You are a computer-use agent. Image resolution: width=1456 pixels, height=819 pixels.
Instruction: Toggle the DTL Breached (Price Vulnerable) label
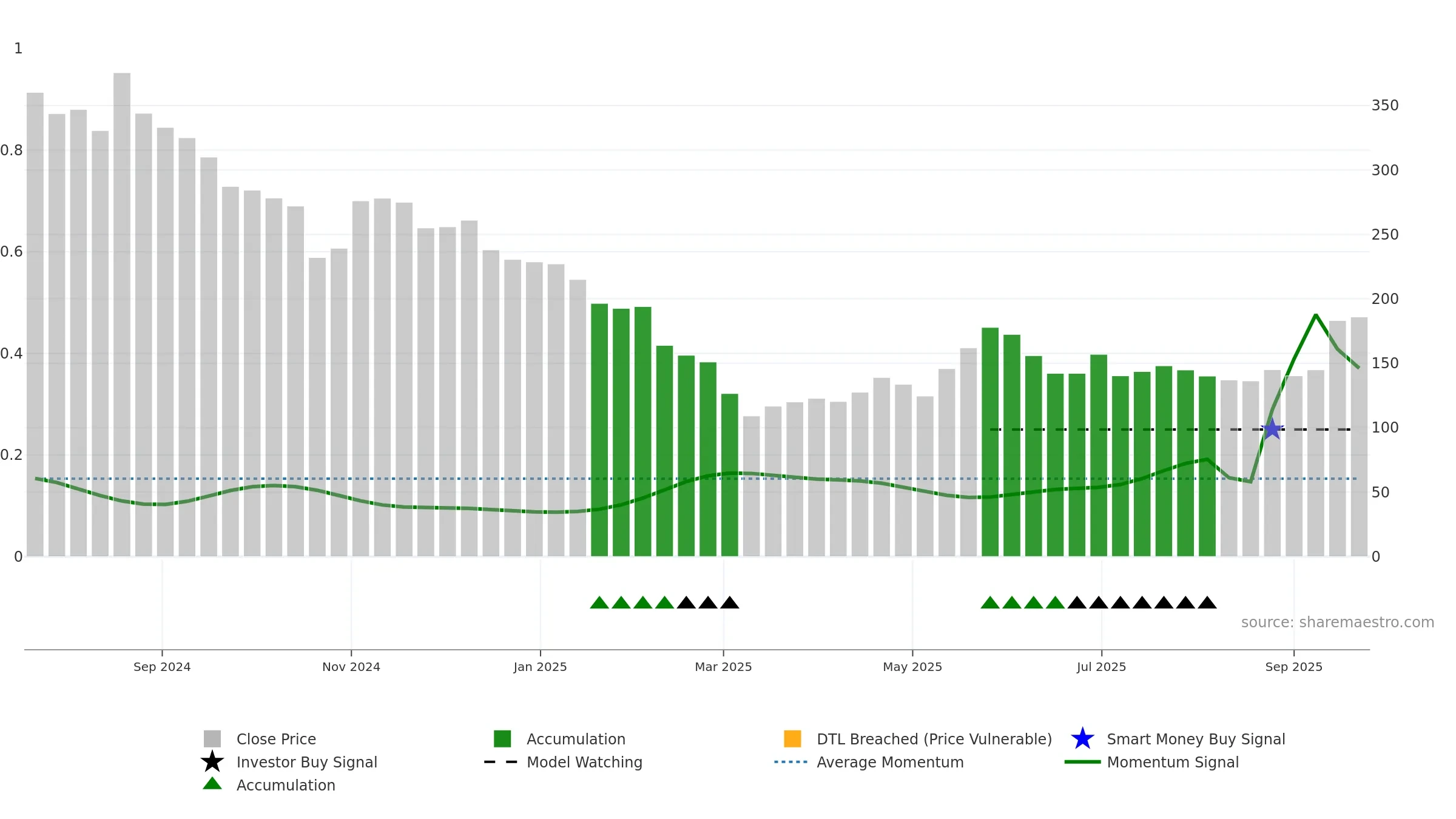[x=934, y=739]
